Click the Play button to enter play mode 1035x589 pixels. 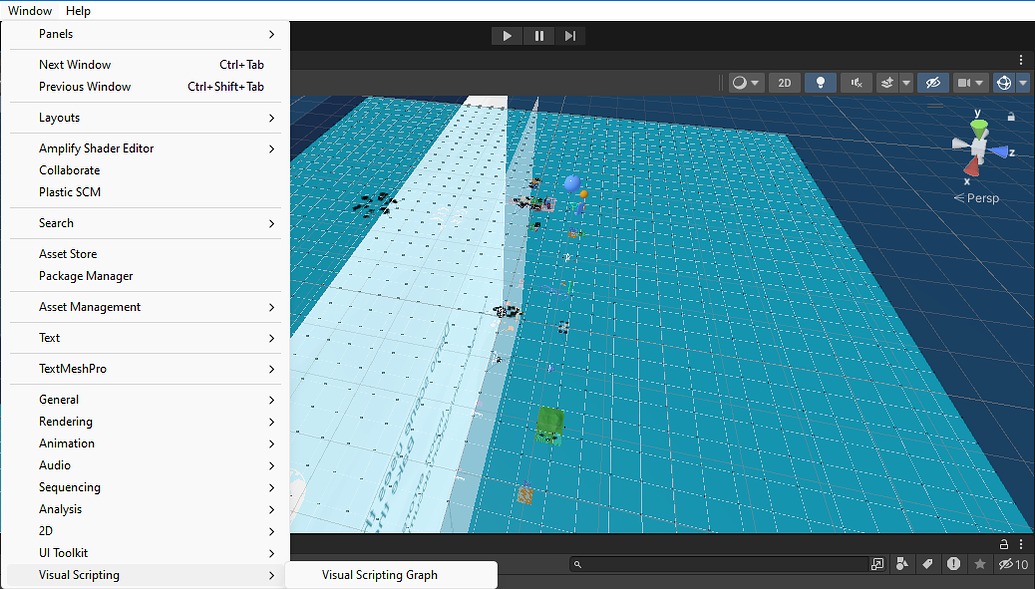[506, 35]
